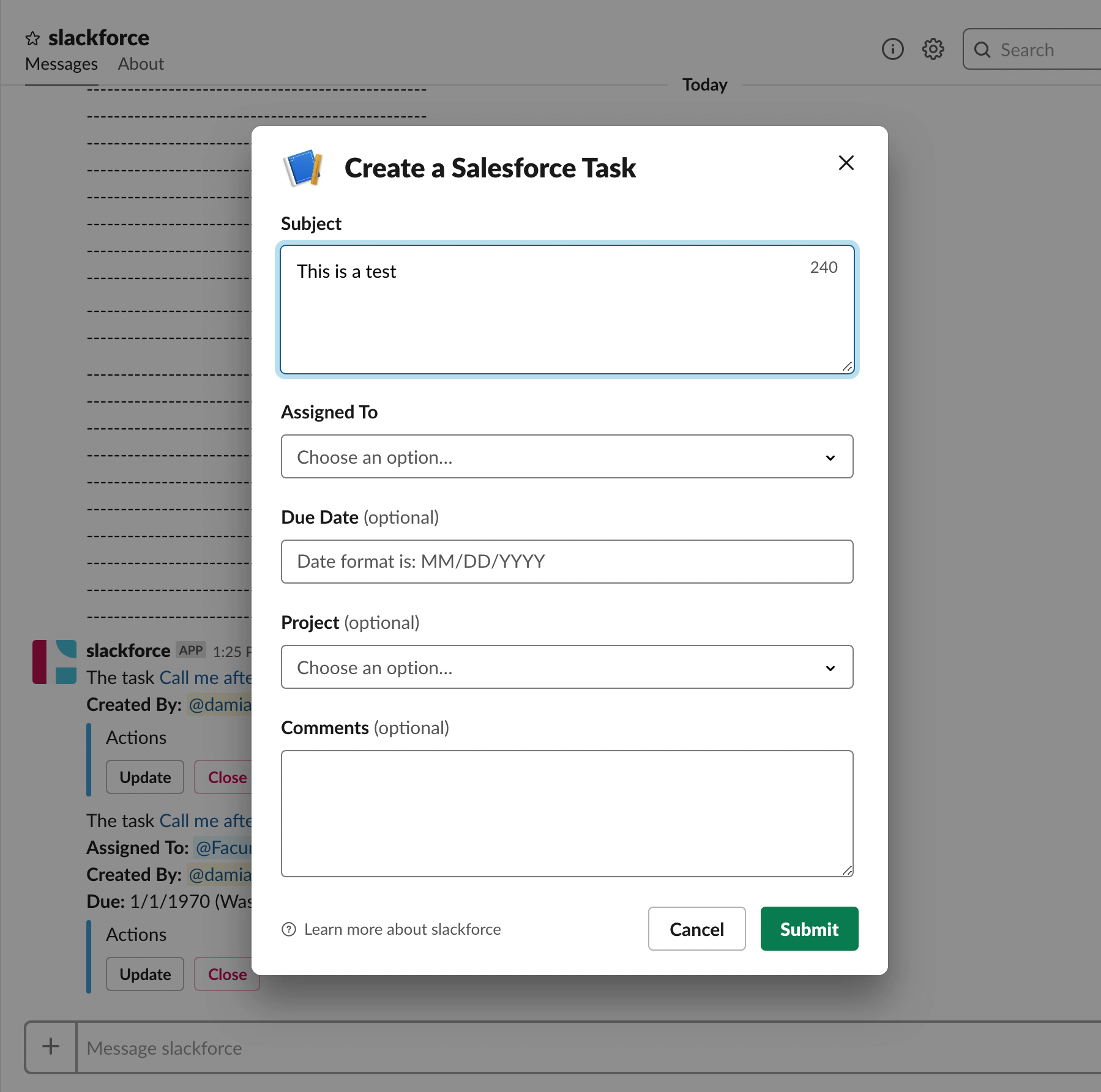Open Learn more about slackforce link

[x=402, y=929]
